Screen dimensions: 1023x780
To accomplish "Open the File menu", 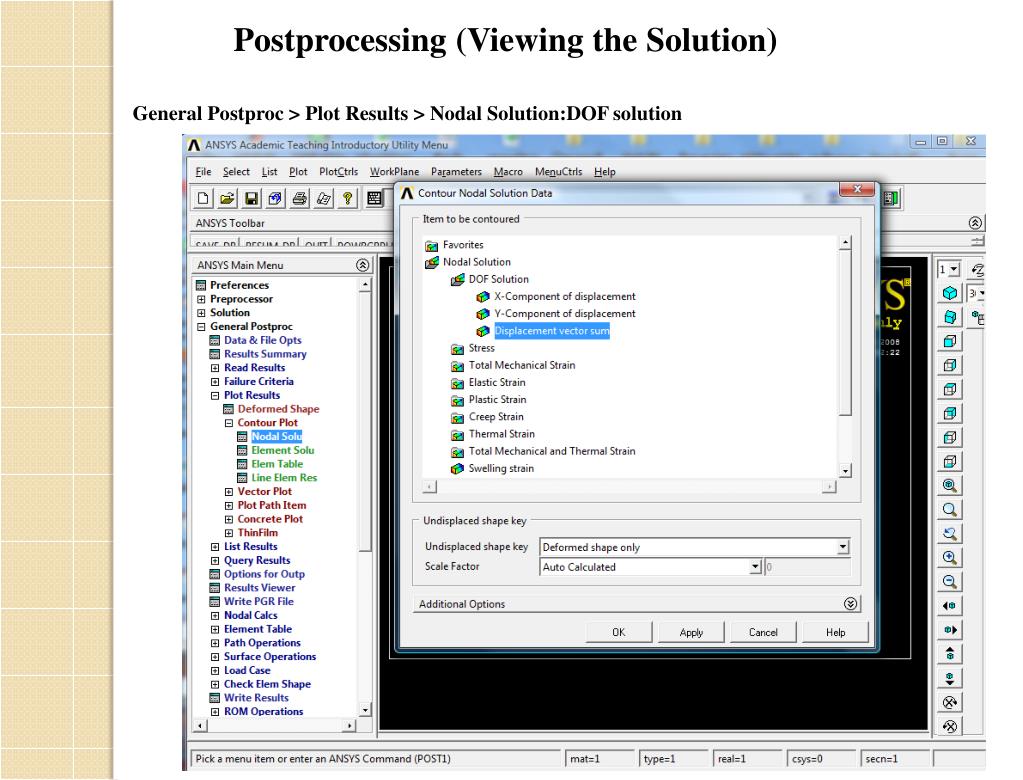I will click(x=203, y=172).
